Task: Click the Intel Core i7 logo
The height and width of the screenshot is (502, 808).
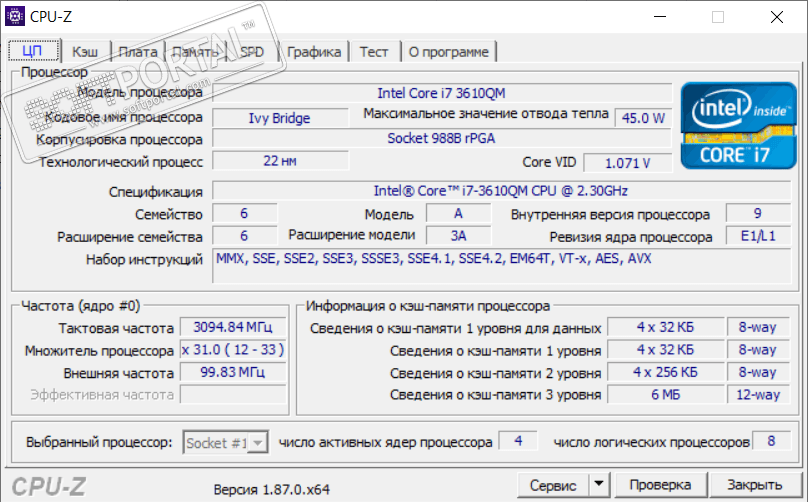Action: [738, 125]
